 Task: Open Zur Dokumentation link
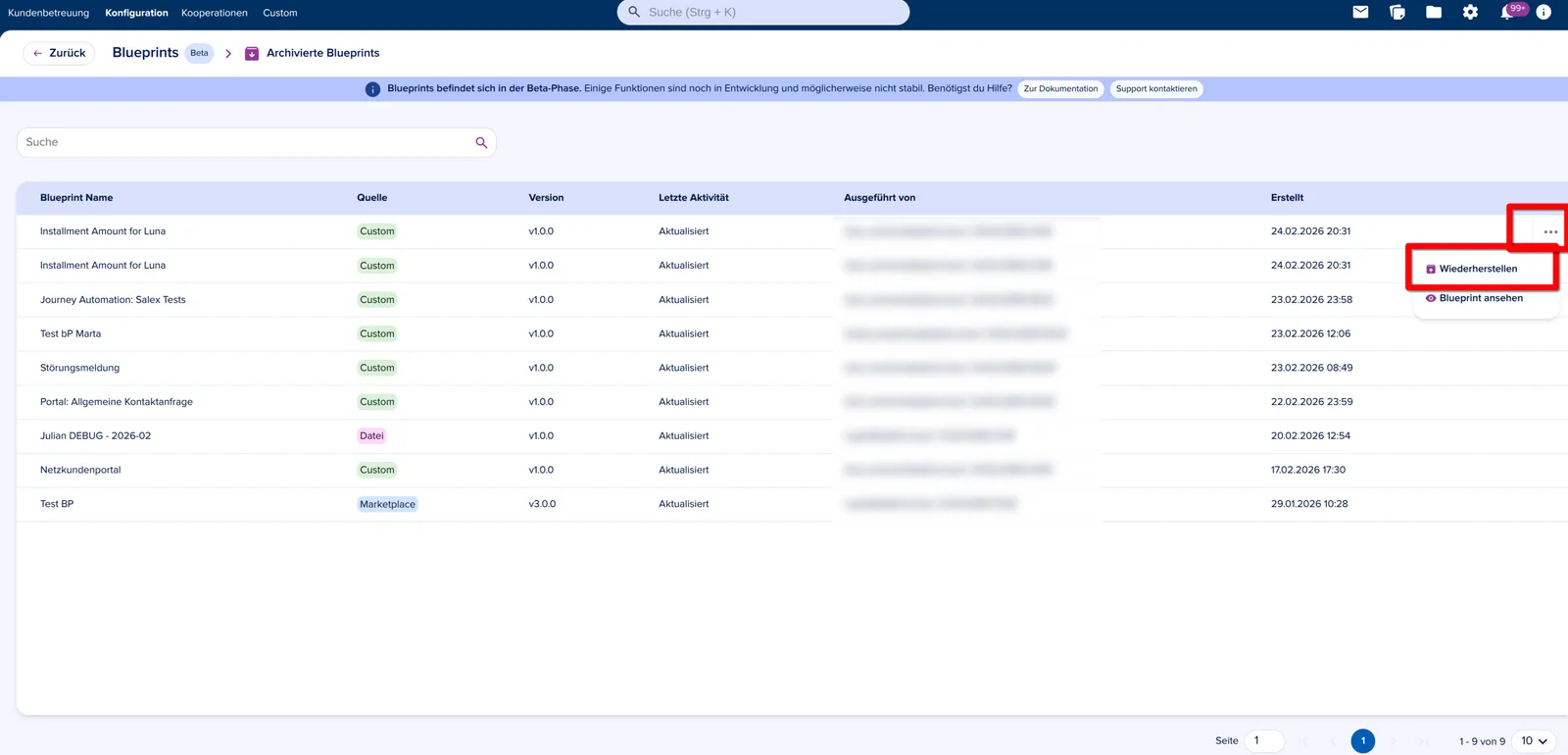[x=1060, y=89]
